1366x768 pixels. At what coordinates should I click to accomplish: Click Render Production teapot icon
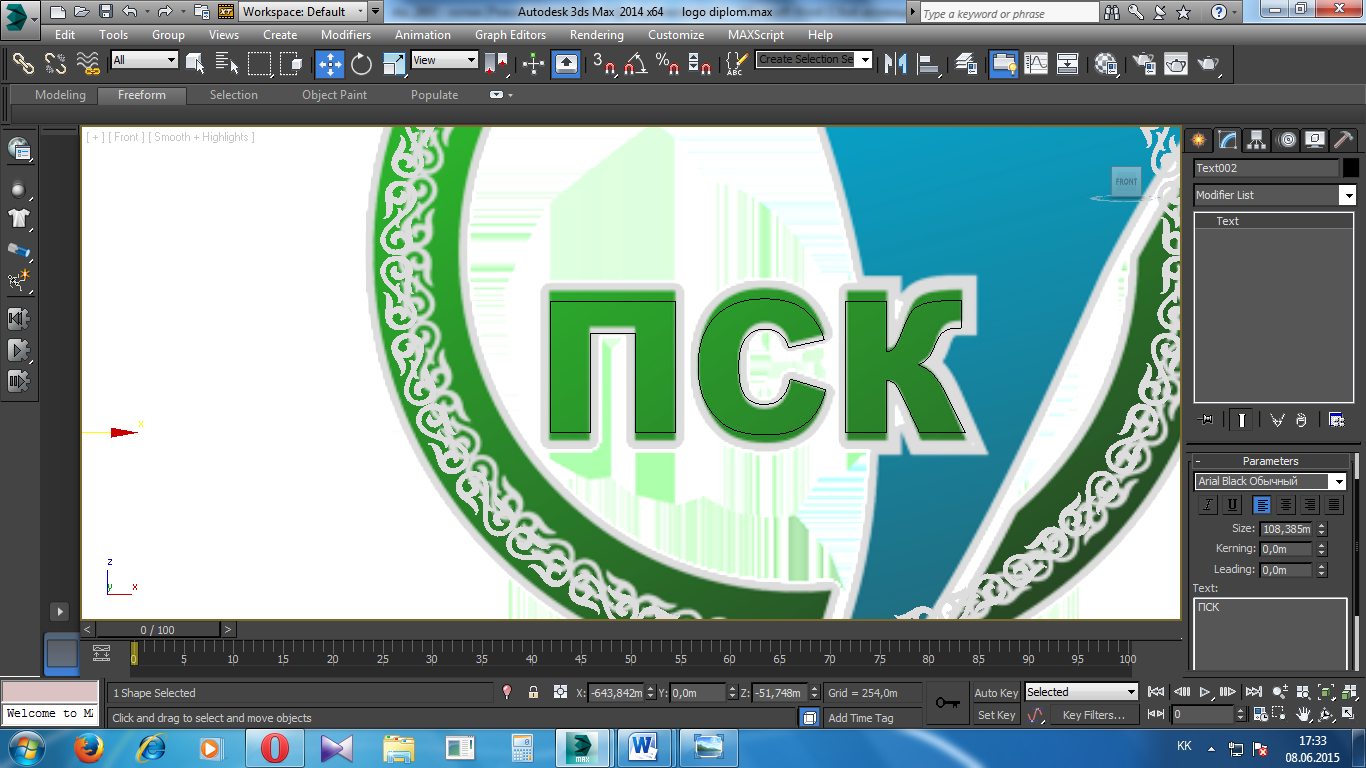1209,64
